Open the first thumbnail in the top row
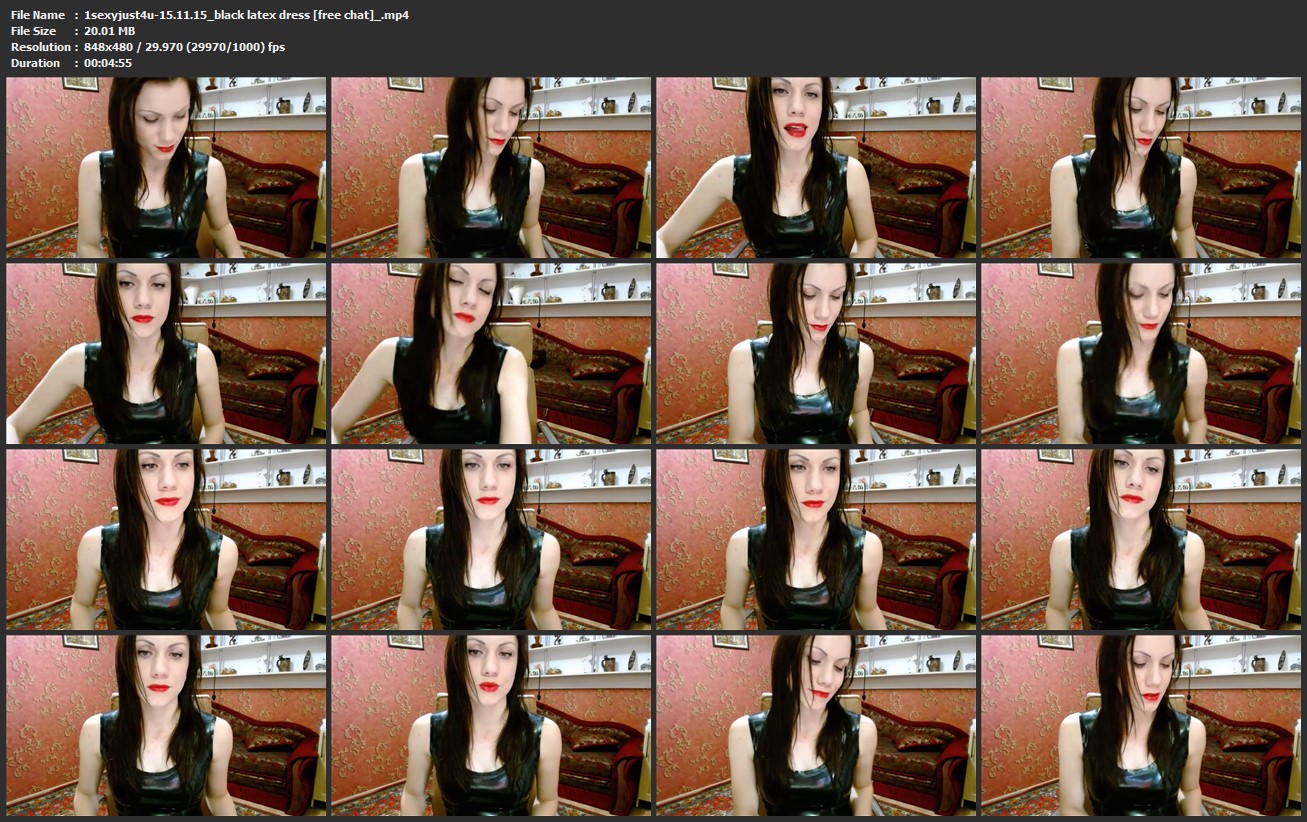 pyautogui.click(x=166, y=168)
